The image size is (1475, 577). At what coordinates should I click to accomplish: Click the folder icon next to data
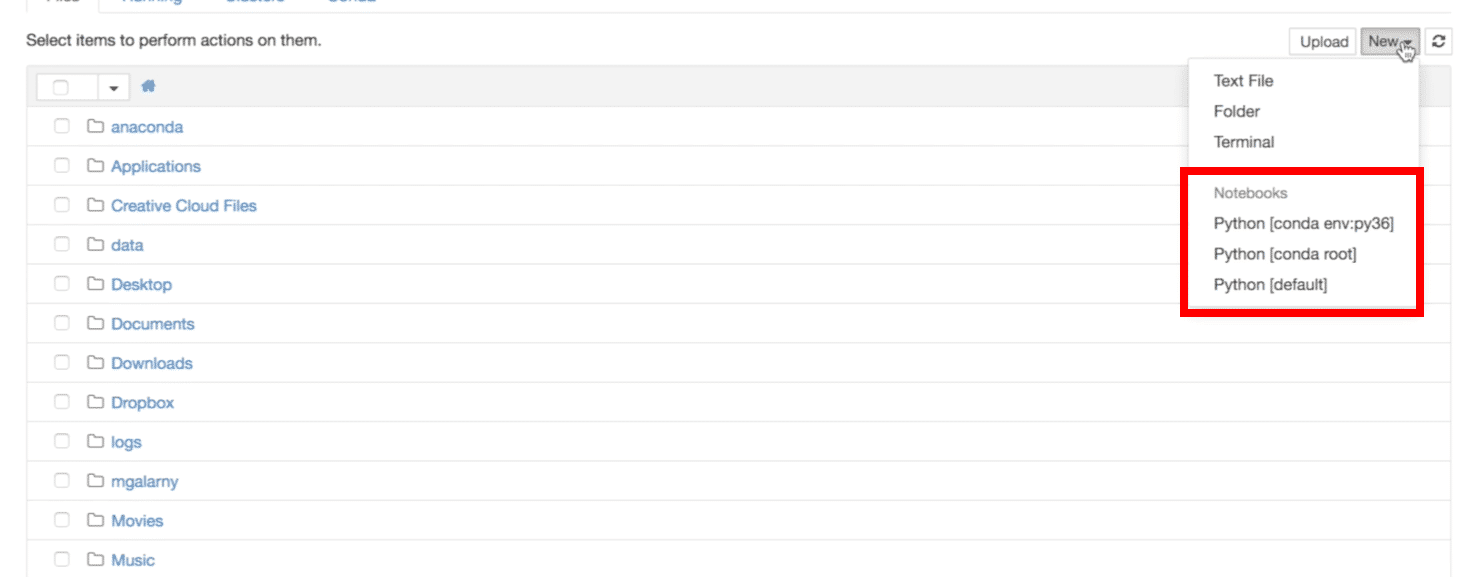coord(95,245)
